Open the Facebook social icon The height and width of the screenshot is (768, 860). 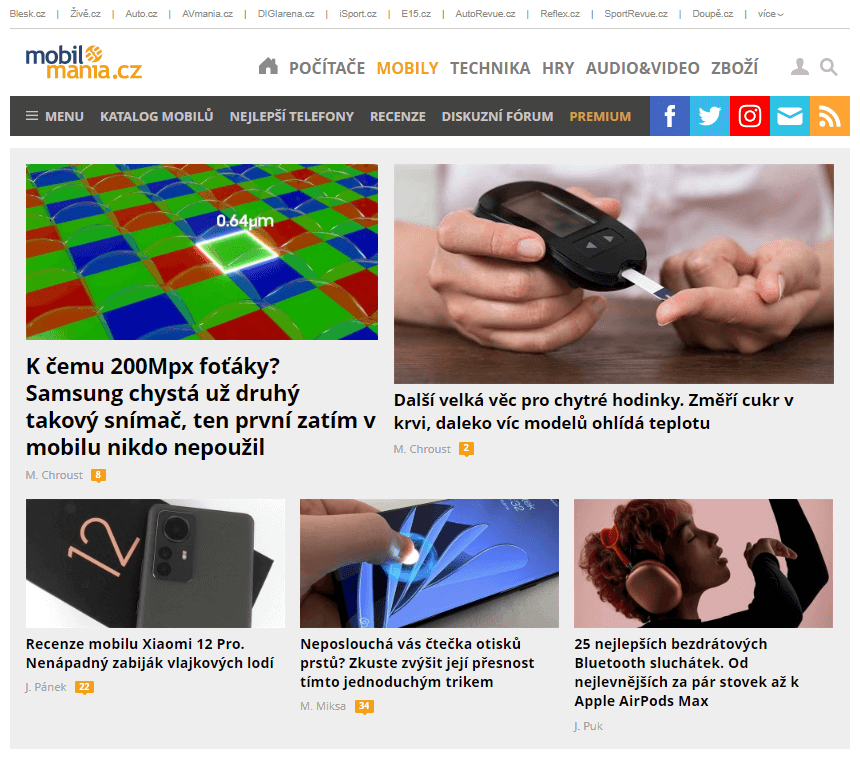pyautogui.click(x=670, y=116)
